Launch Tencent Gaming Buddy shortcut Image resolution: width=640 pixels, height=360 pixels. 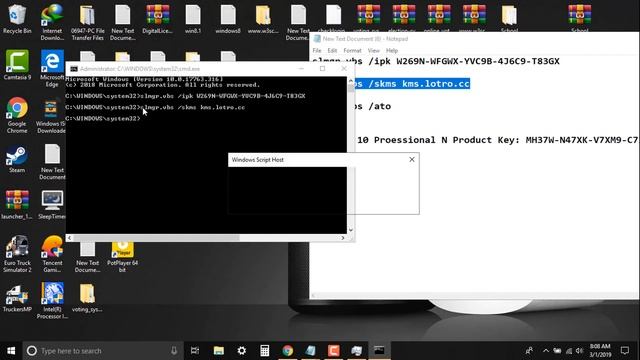[52, 254]
